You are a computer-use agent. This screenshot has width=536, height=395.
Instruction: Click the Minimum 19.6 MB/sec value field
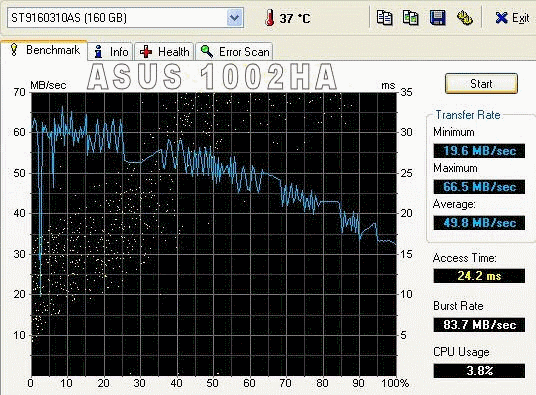479,151
